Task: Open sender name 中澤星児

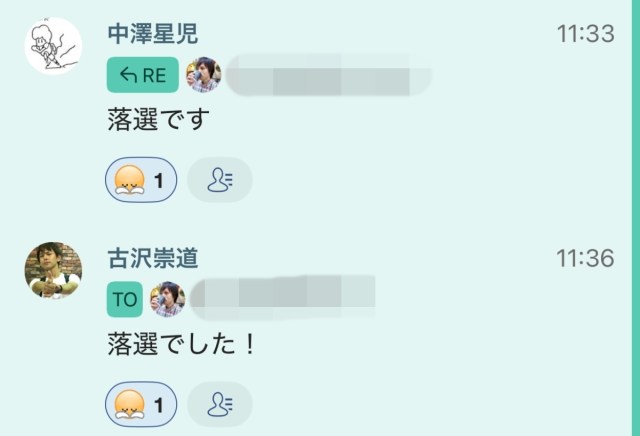Action: 153,34
